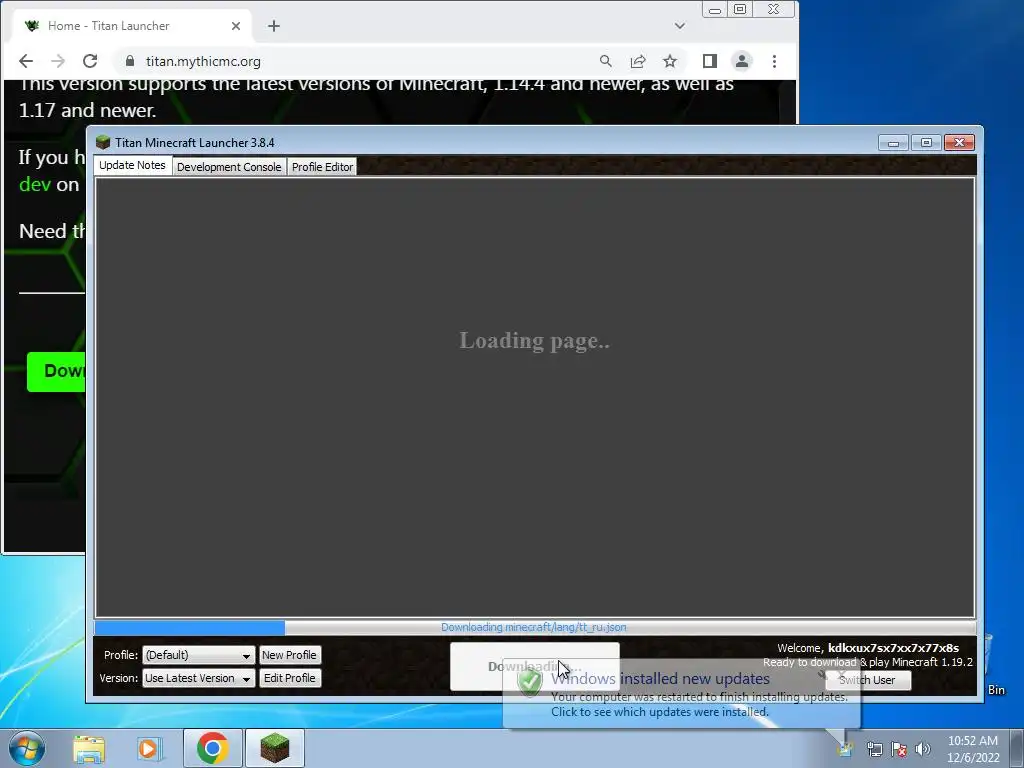Click the Minecraft launcher taskbar icon

click(x=274, y=748)
